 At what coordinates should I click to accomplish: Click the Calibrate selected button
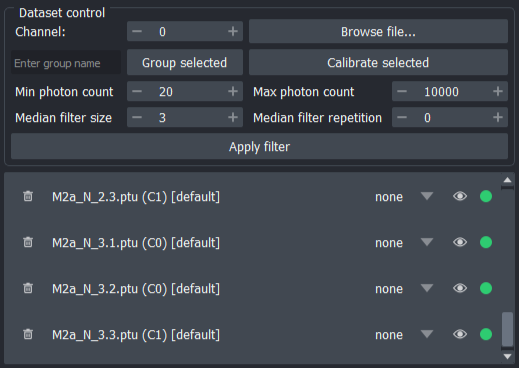pyautogui.click(x=378, y=62)
